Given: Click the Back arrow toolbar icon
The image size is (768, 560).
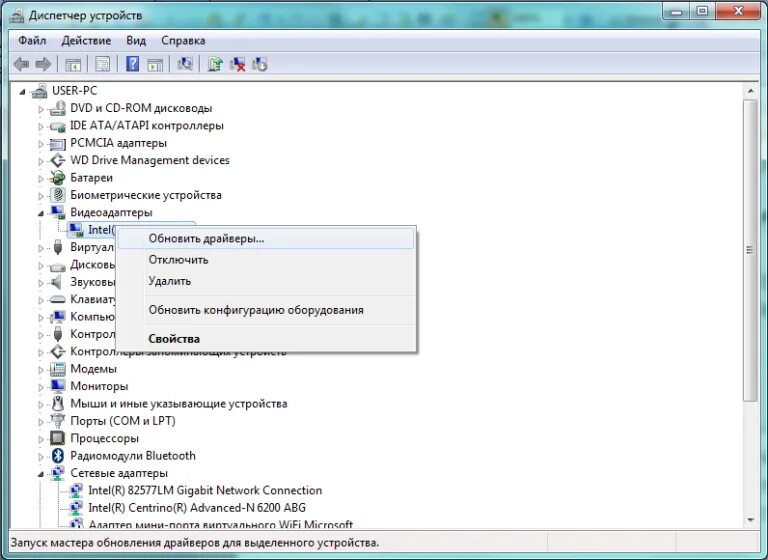Looking at the screenshot, I should [21, 64].
